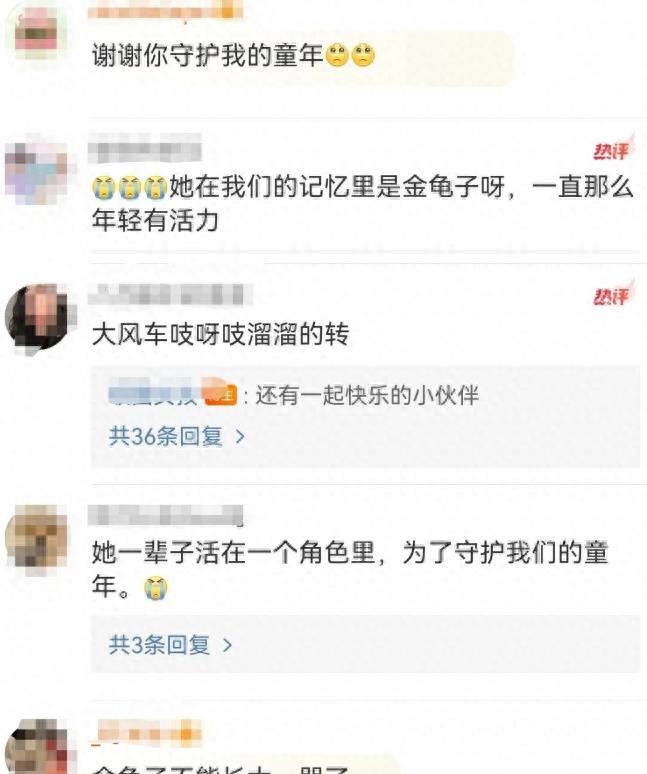Open blurred username above 谢谢你守护我的童年
This screenshot has height=774, width=647.
coord(165,9)
